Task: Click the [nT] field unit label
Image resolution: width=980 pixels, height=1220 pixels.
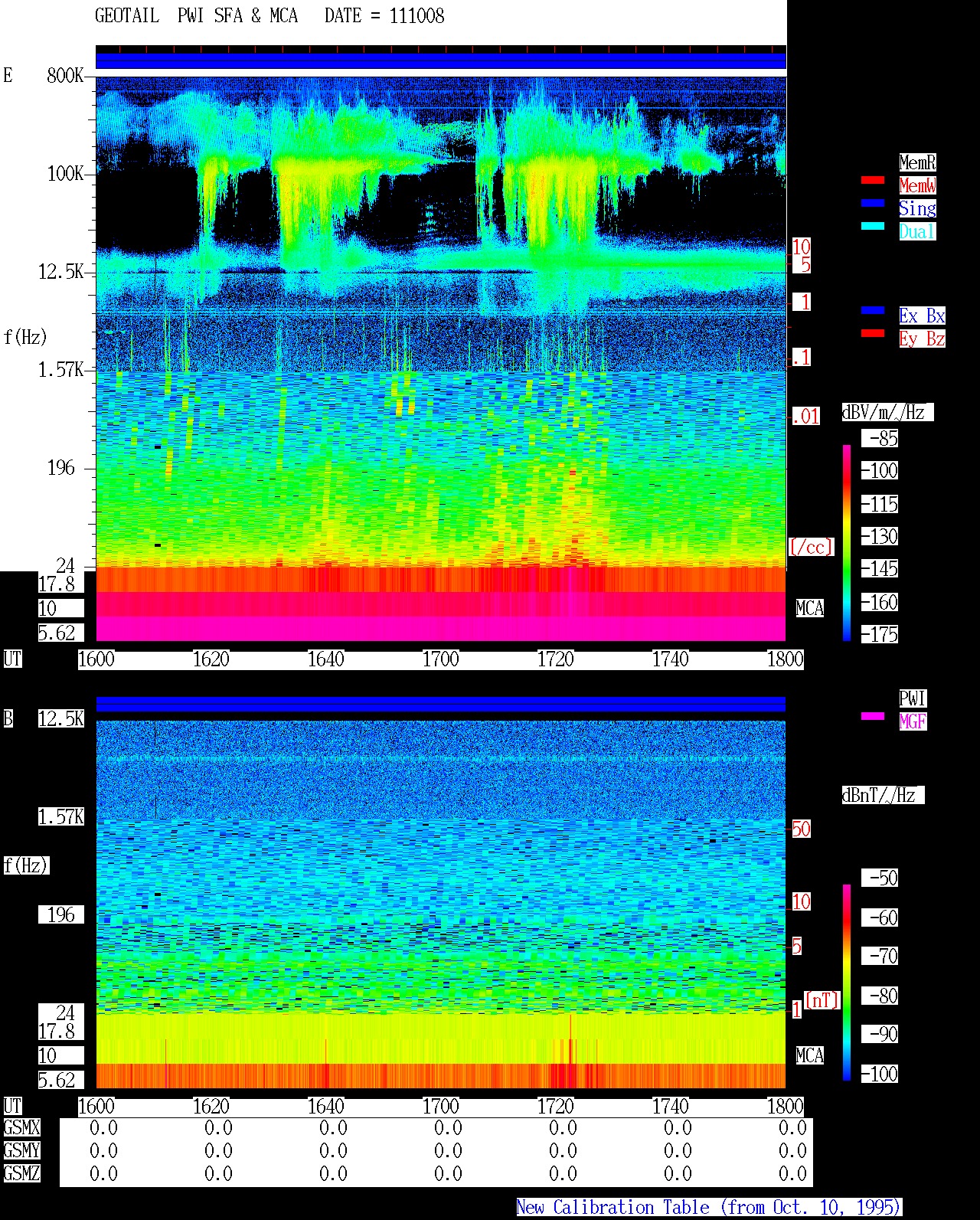Action: (x=822, y=1000)
